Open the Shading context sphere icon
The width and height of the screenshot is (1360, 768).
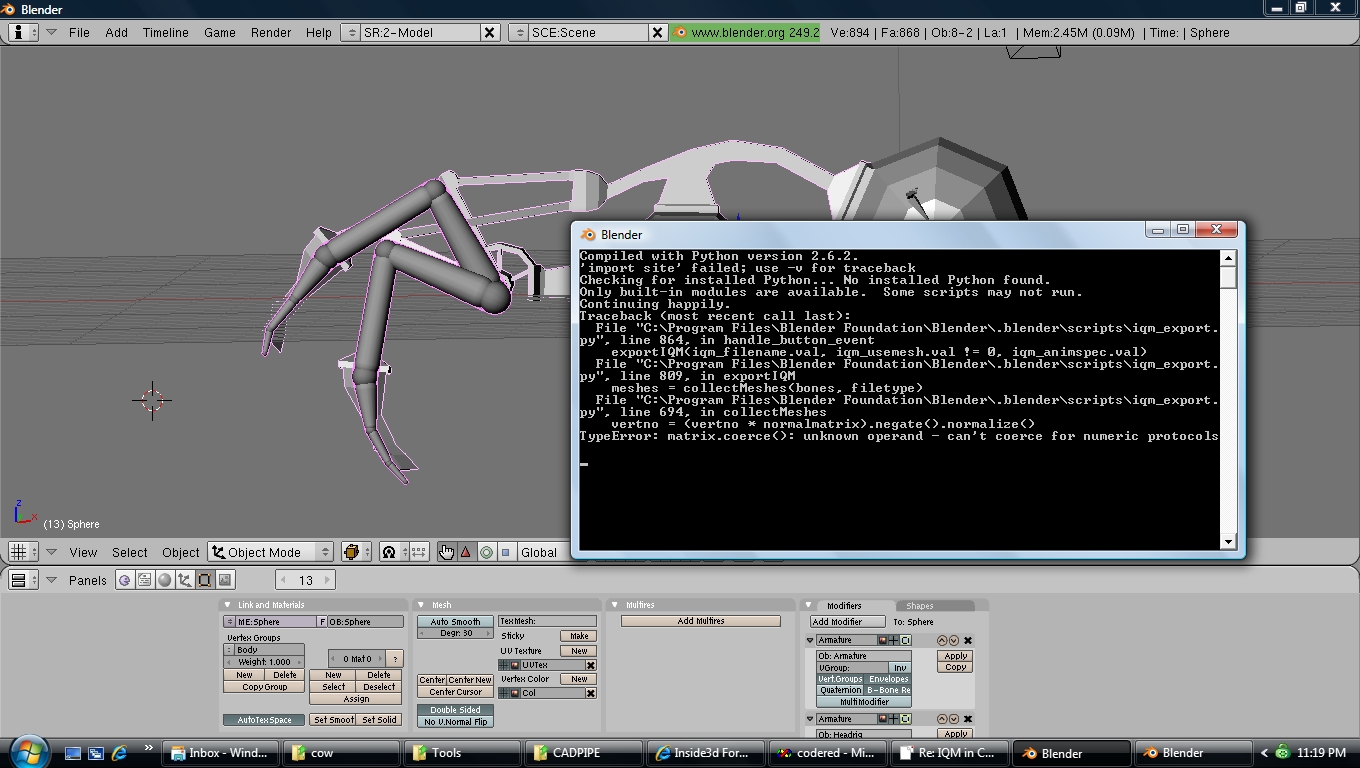pos(164,580)
